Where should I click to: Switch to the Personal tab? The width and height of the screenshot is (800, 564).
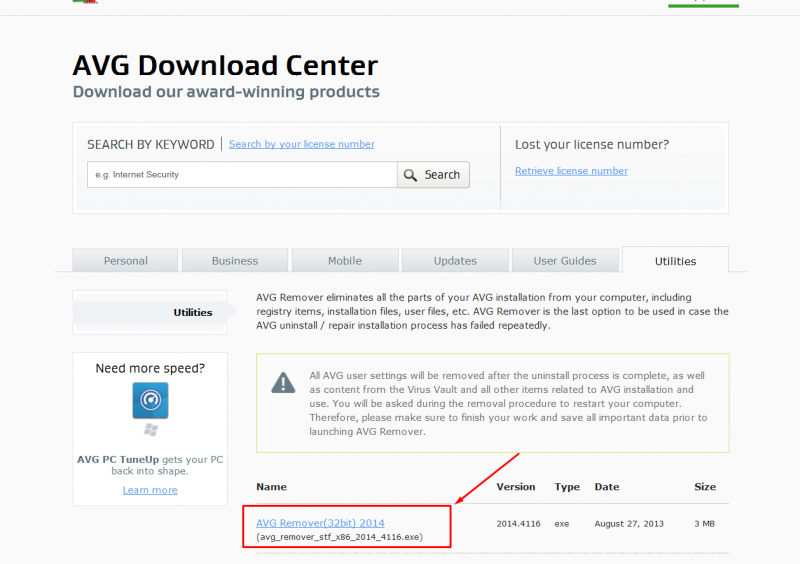125,260
